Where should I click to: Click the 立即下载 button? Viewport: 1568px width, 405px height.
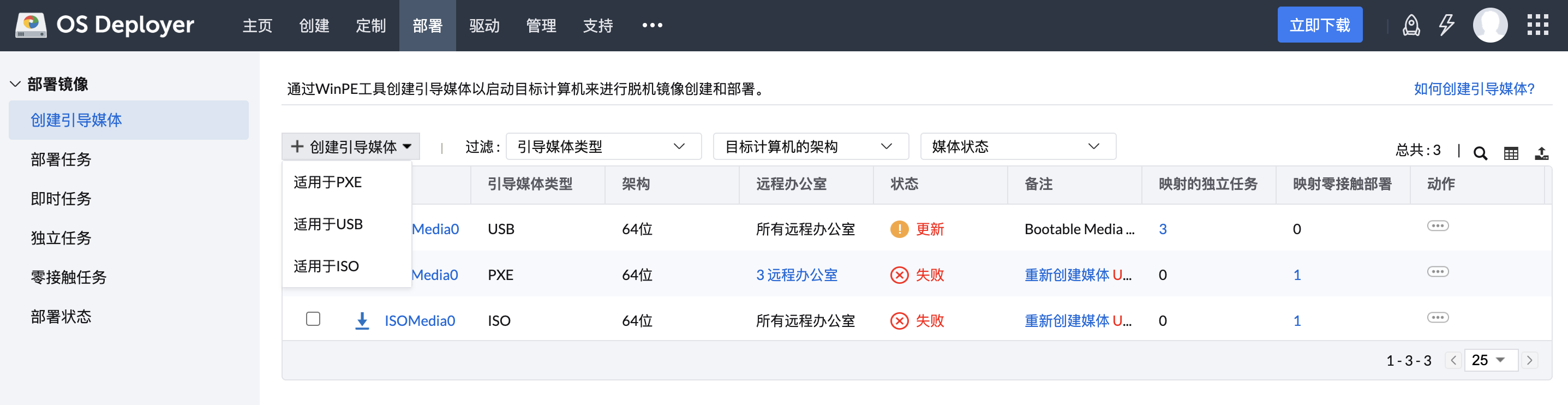point(1319,25)
